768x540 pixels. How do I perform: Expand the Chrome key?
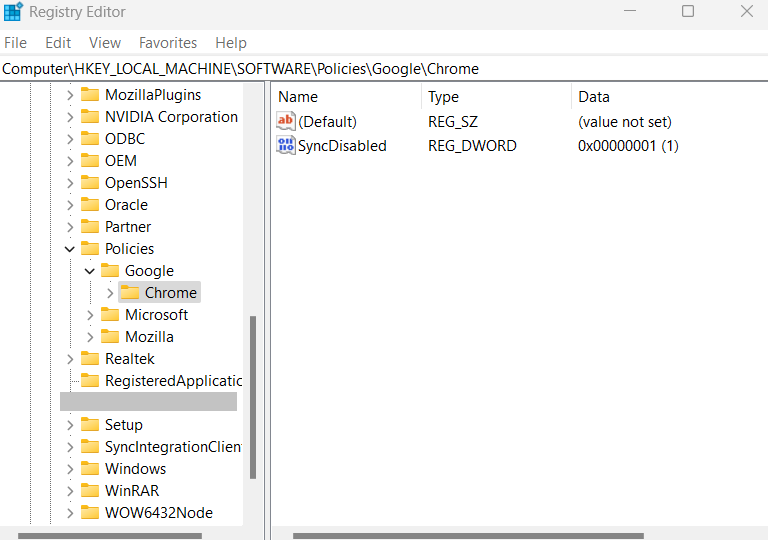coord(110,293)
